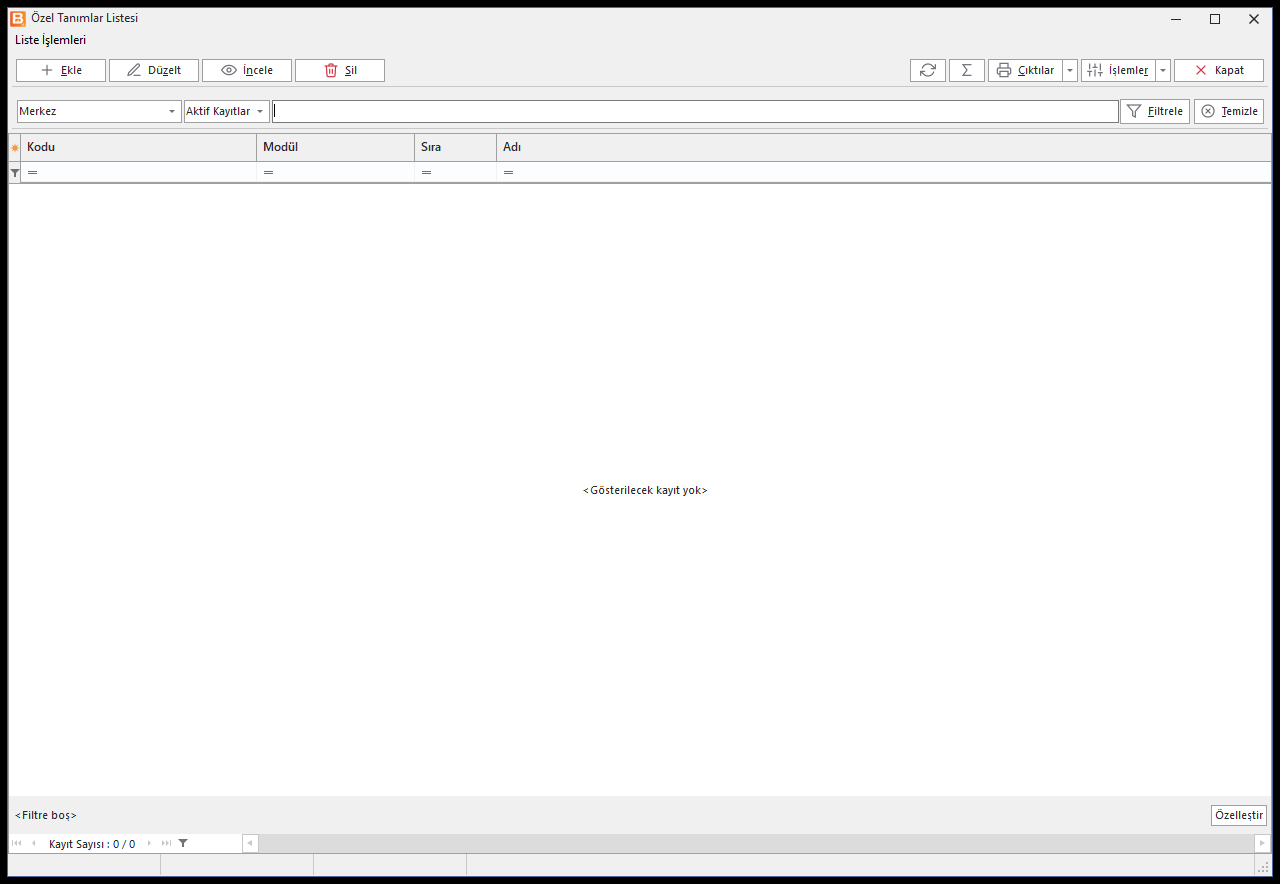Click the Özelleştir button

1239,815
